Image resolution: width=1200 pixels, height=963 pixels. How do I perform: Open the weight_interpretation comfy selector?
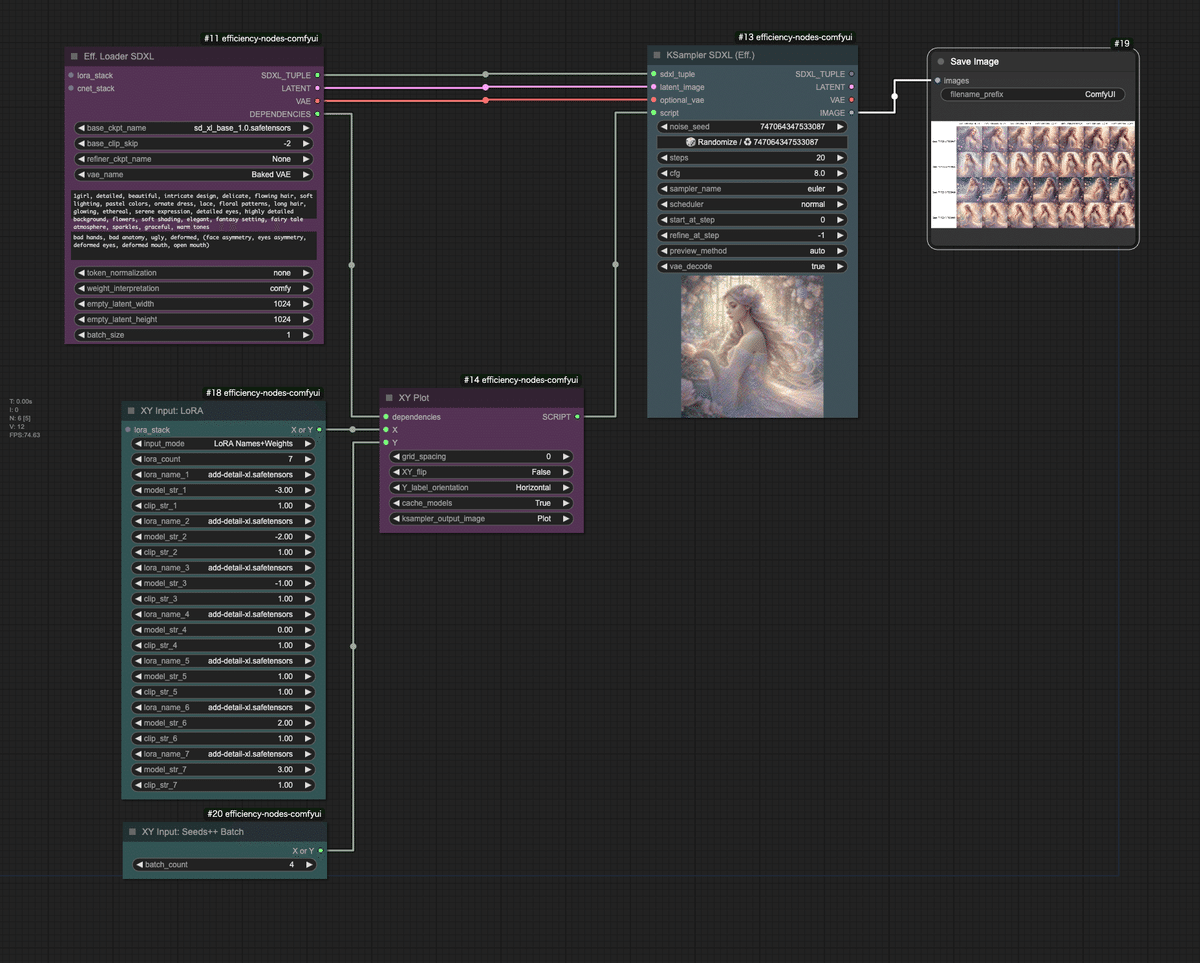(x=194, y=288)
